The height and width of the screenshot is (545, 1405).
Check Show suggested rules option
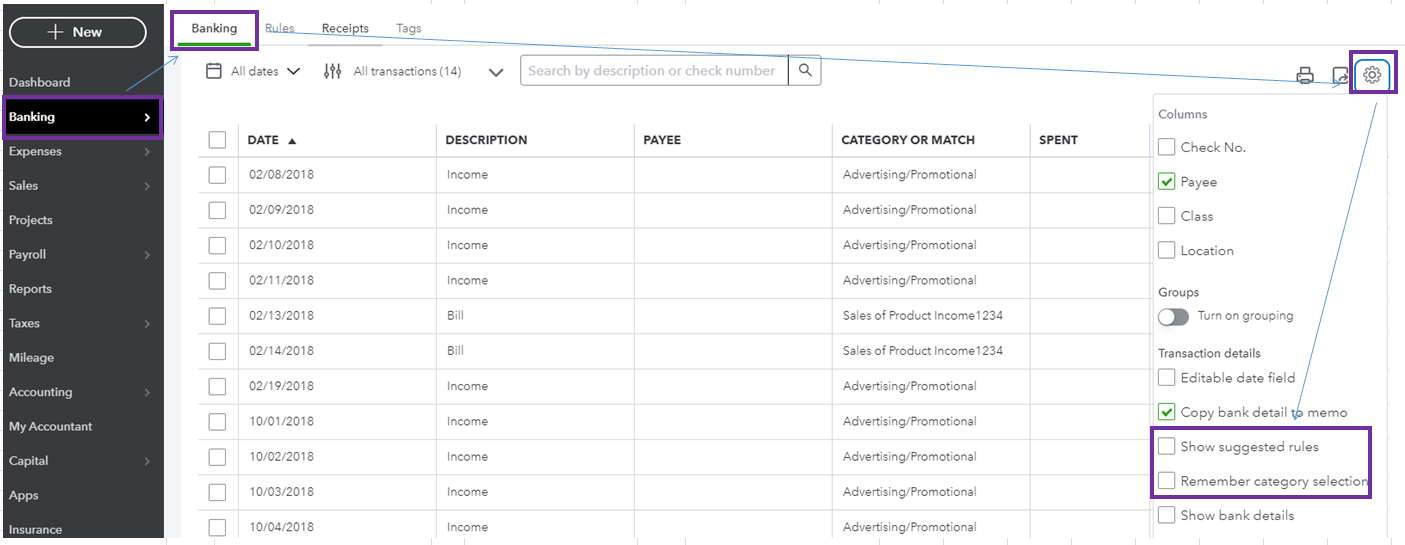pyautogui.click(x=1166, y=447)
